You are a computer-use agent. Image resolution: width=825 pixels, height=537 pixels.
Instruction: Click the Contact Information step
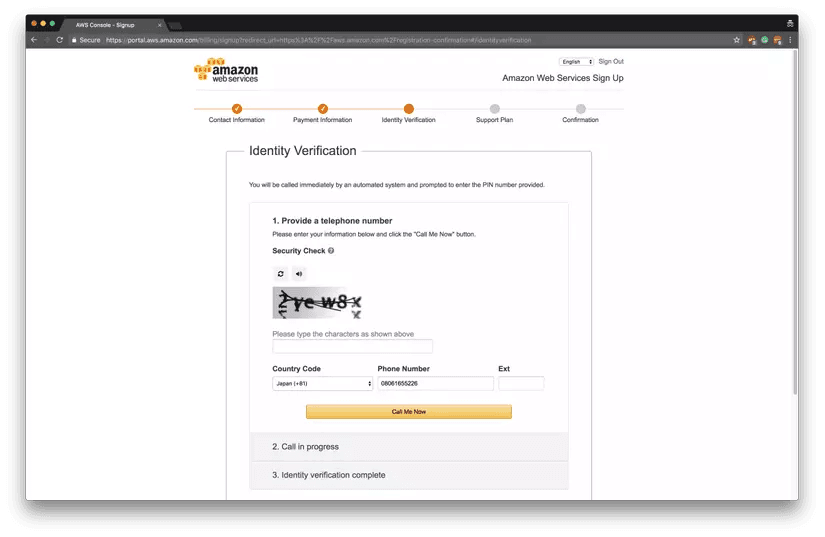[237, 113]
